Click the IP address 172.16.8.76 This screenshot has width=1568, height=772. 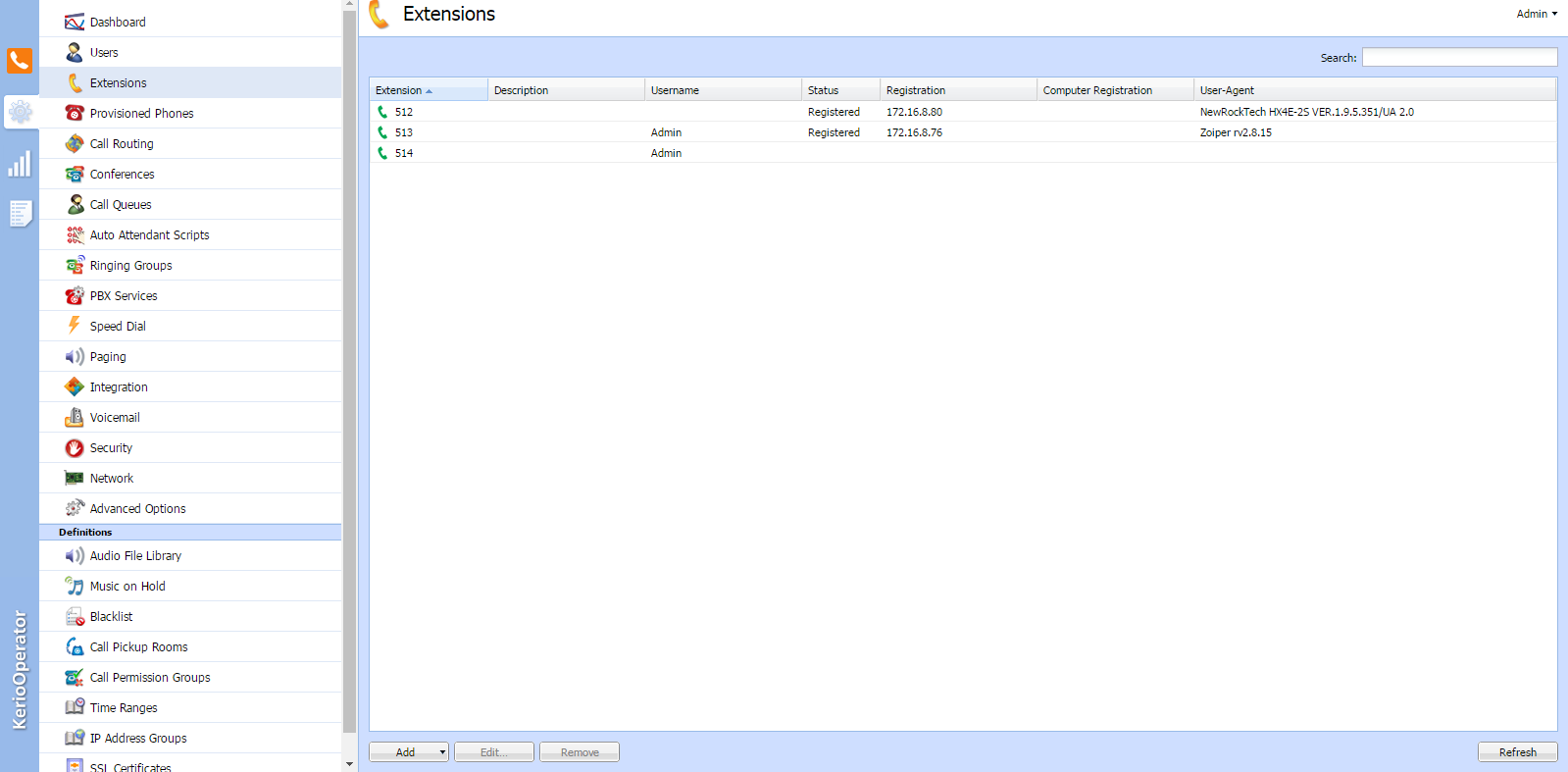pos(914,132)
